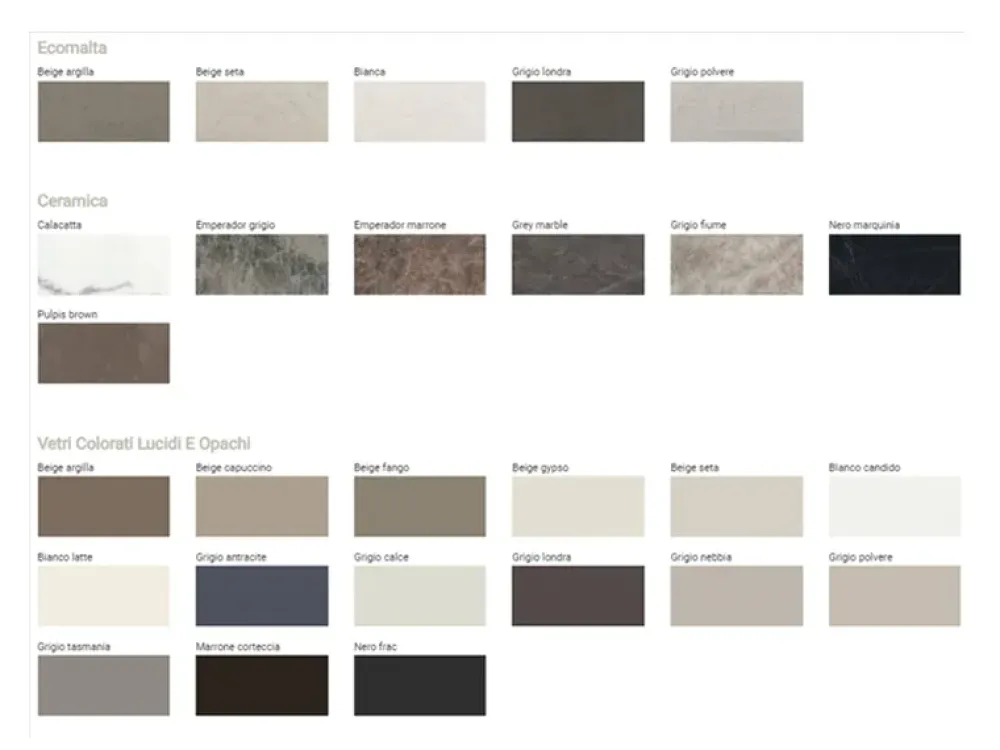The width and height of the screenshot is (1000, 750).
Task: Select Beige argilla in the Ecomalta section
Action: [103, 112]
